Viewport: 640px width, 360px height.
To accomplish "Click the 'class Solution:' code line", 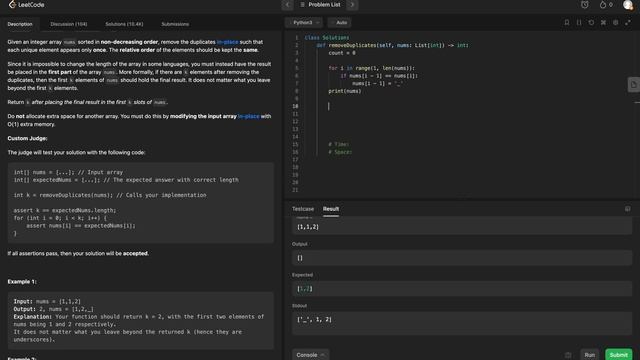I will click(x=327, y=38).
